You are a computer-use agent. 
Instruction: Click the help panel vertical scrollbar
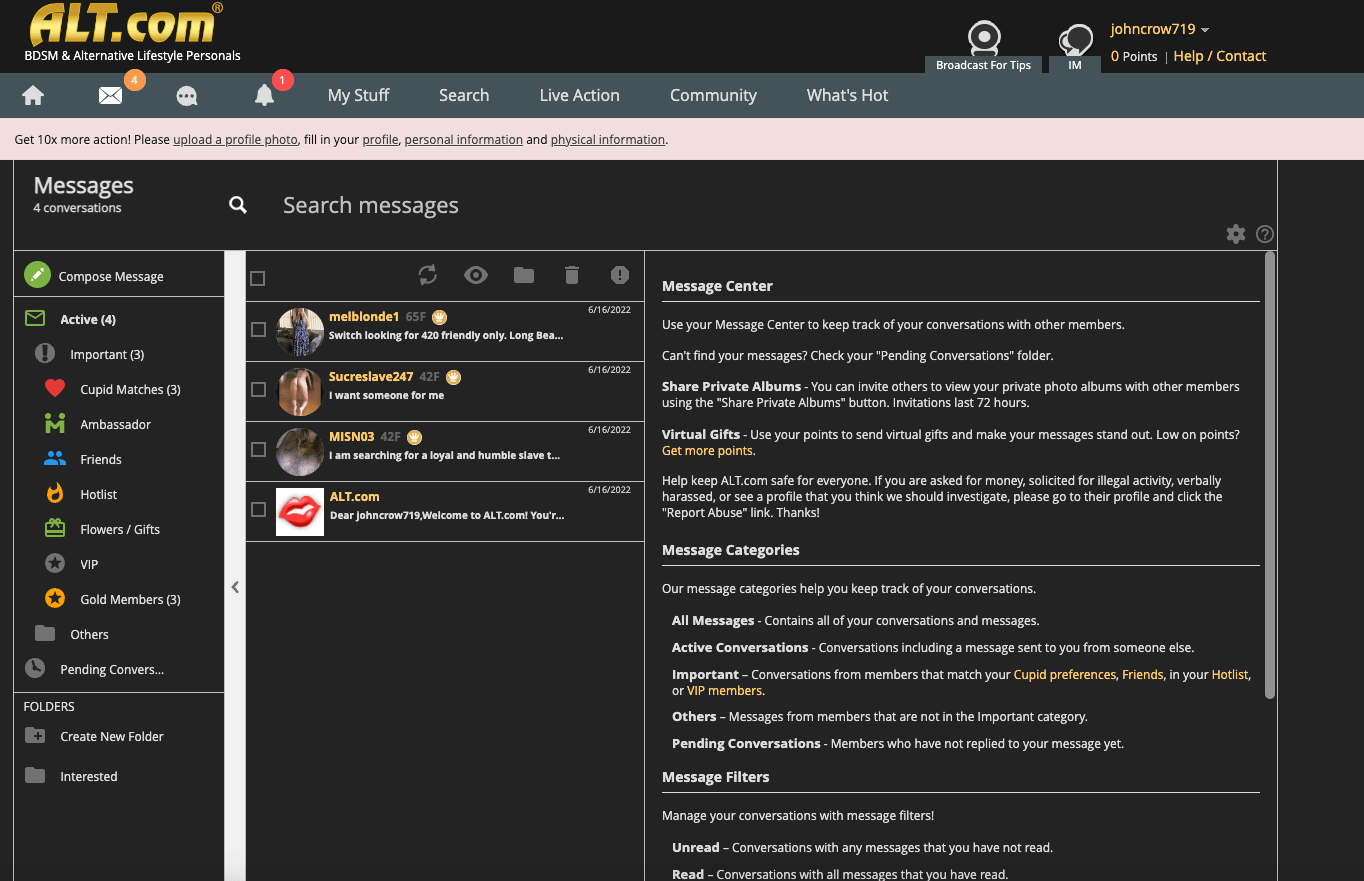pos(1270,474)
